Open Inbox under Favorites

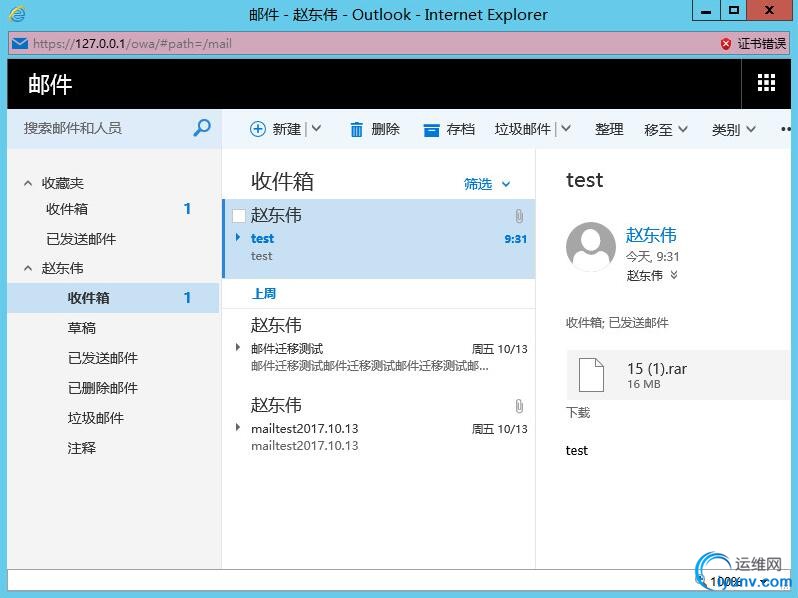click(113, 209)
